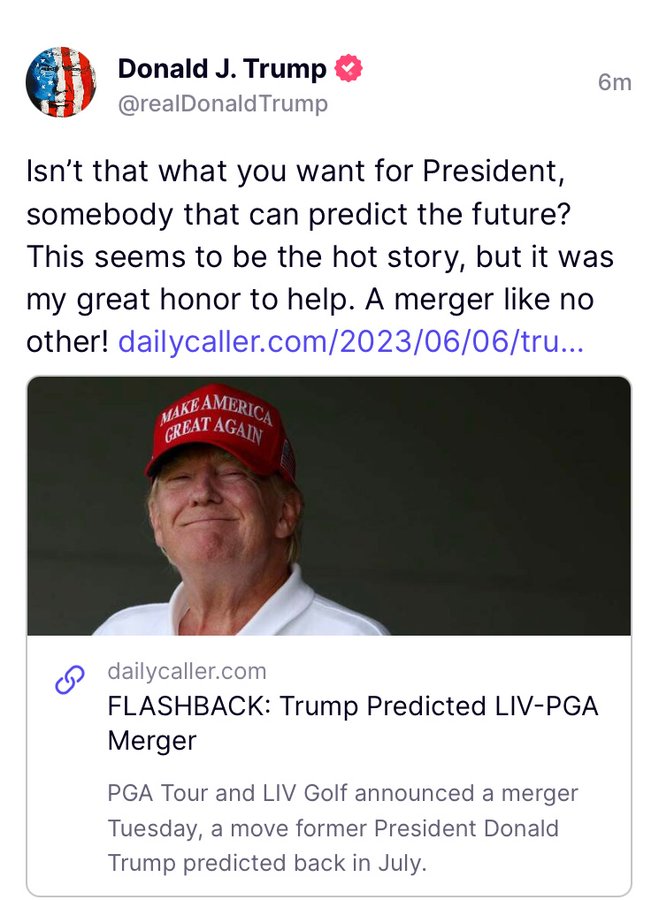Click the PGA Tour and LIV Golf description
Screen dimensions: 659x900
click(x=343, y=828)
